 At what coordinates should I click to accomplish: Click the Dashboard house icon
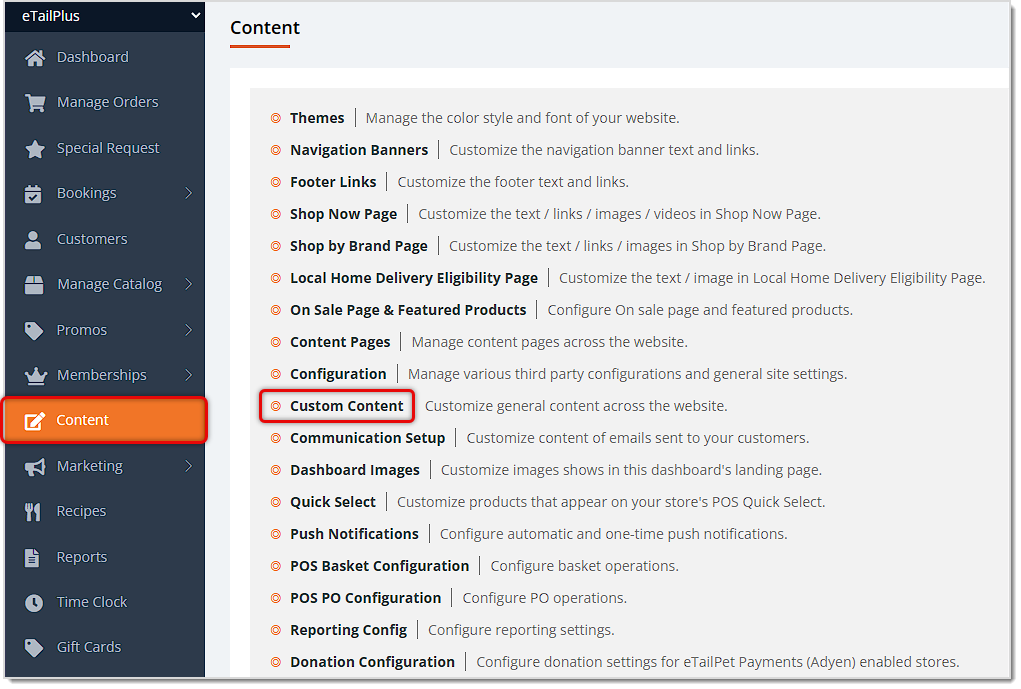pyautogui.click(x=35, y=58)
